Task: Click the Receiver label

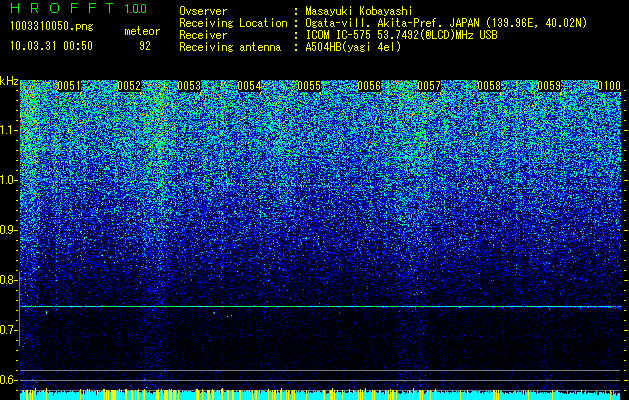Action: pyautogui.click(x=203, y=35)
